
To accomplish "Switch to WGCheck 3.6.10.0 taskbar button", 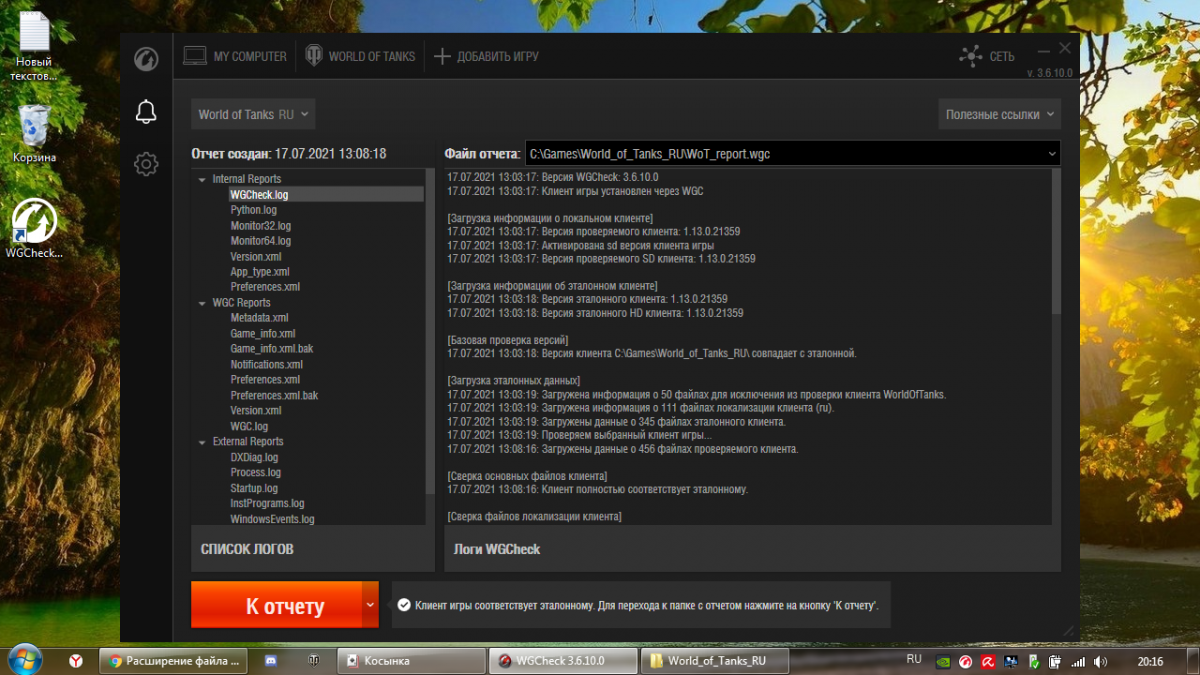I will tap(562, 661).
